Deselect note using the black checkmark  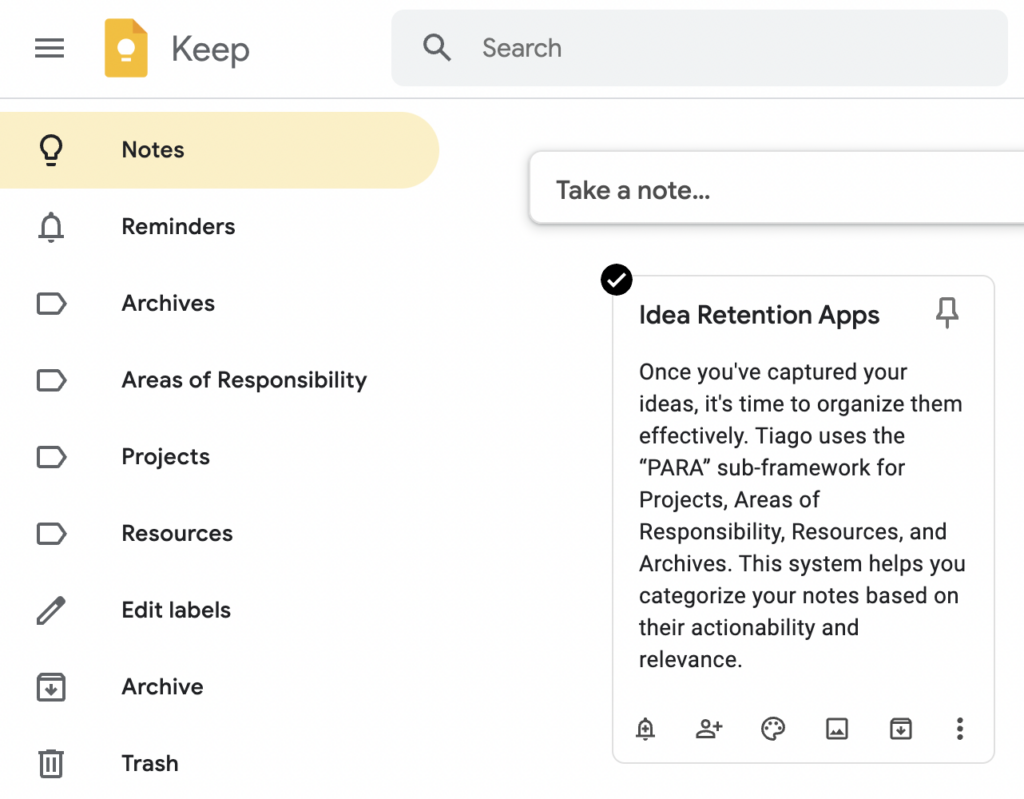point(617,280)
